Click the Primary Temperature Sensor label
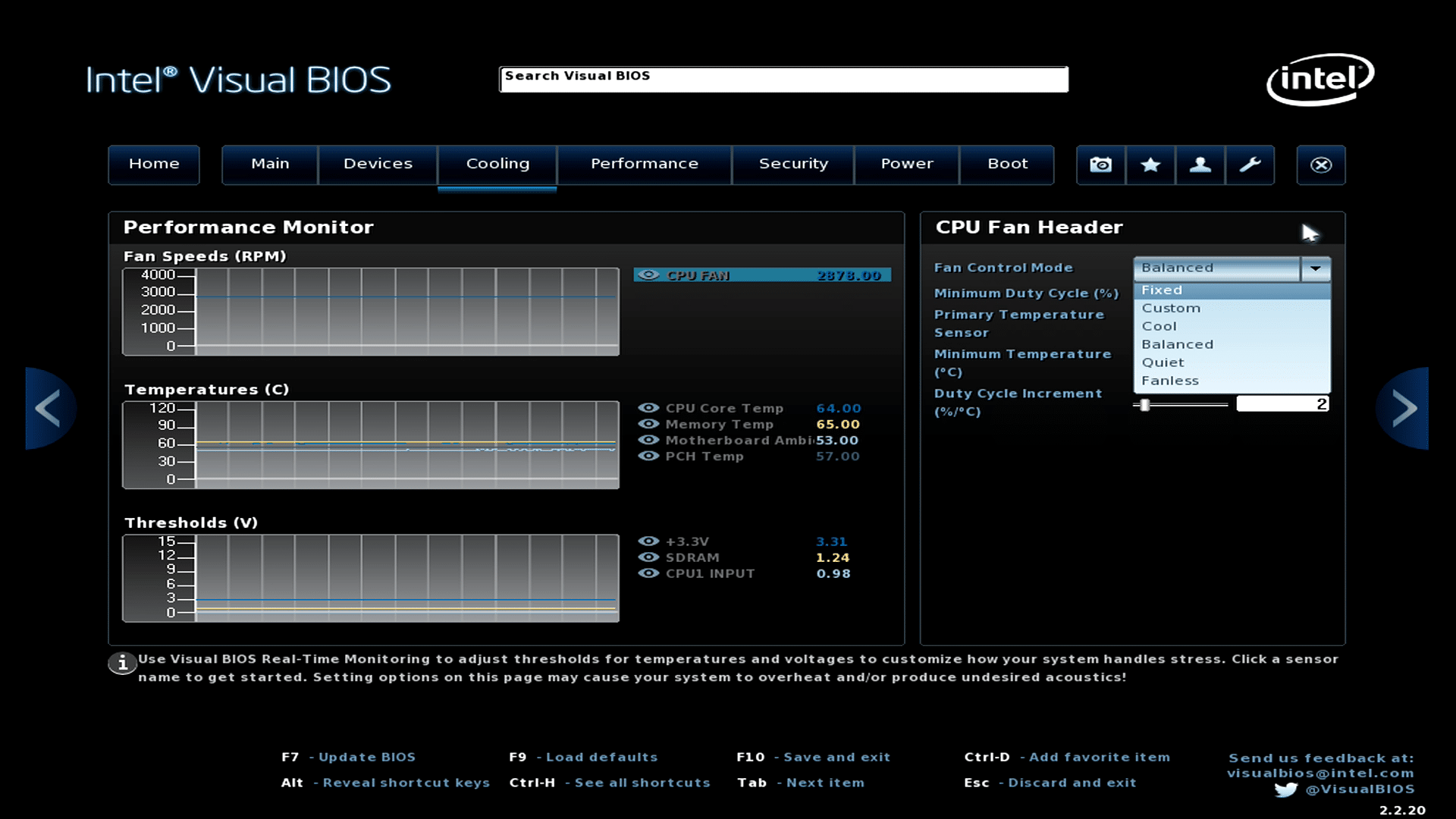The width and height of the screenshot is (1456, 819). [1018, 324]
